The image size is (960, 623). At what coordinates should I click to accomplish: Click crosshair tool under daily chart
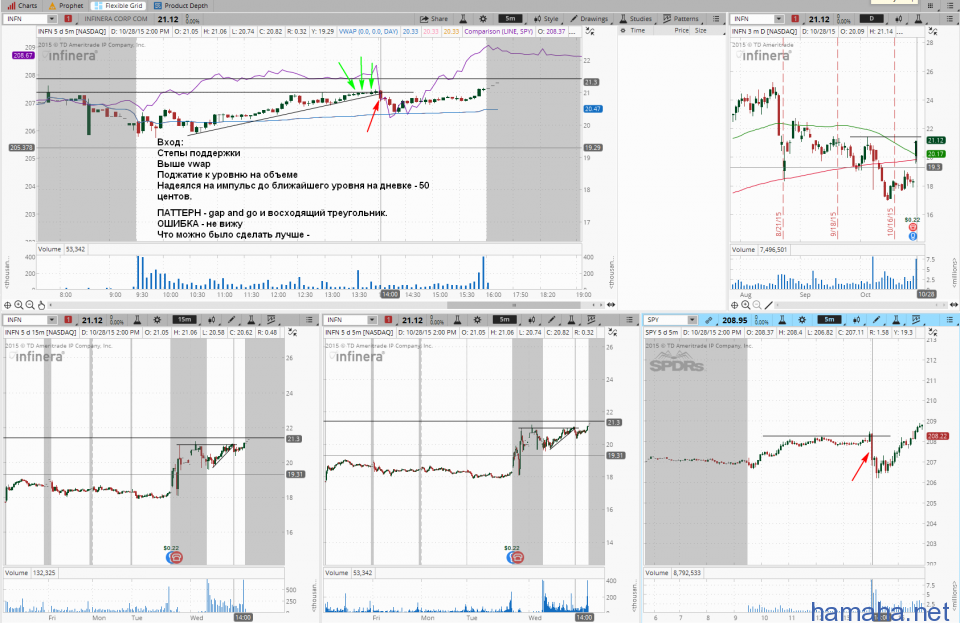point(735,305)
